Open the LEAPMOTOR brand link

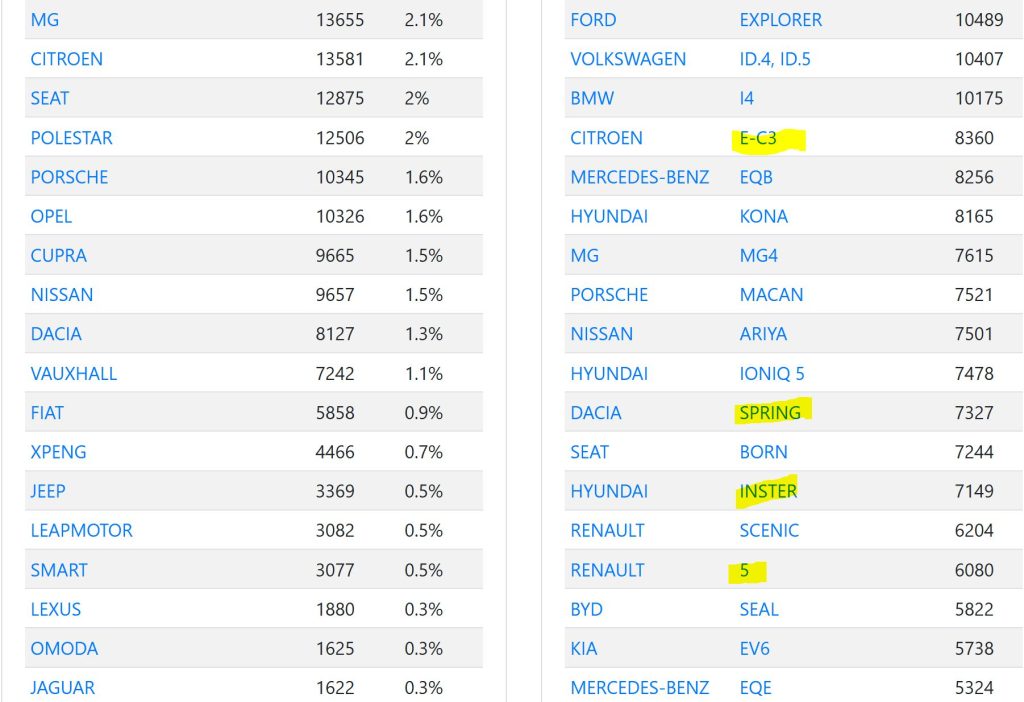(81, 531)
